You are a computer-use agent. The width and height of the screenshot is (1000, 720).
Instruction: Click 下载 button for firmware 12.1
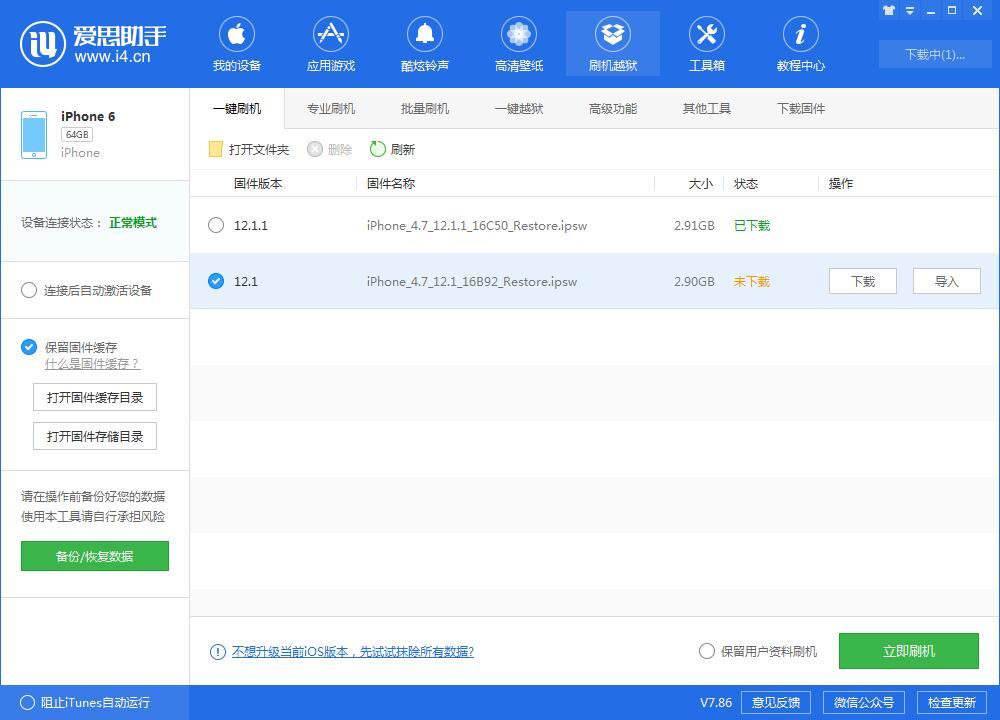coord(863,281)
